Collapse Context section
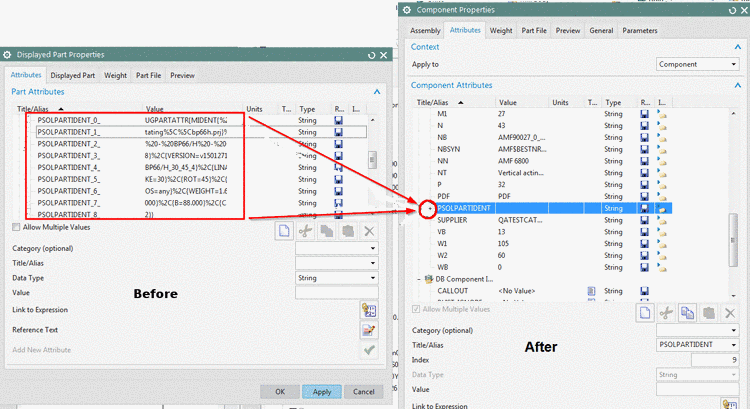The image size is (750, 409). [737, 47]
